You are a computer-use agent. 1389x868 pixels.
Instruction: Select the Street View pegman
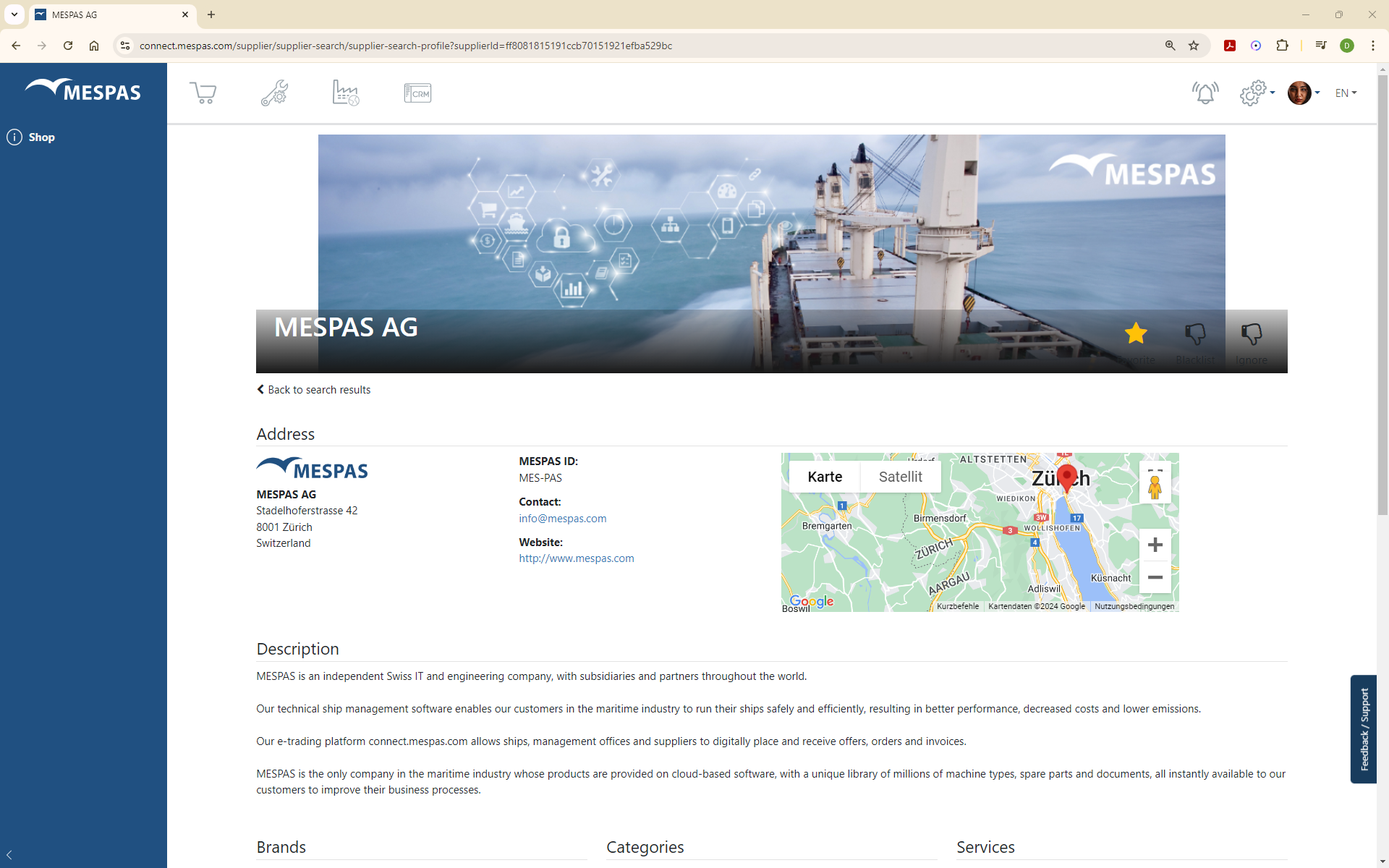[1155, 488]
